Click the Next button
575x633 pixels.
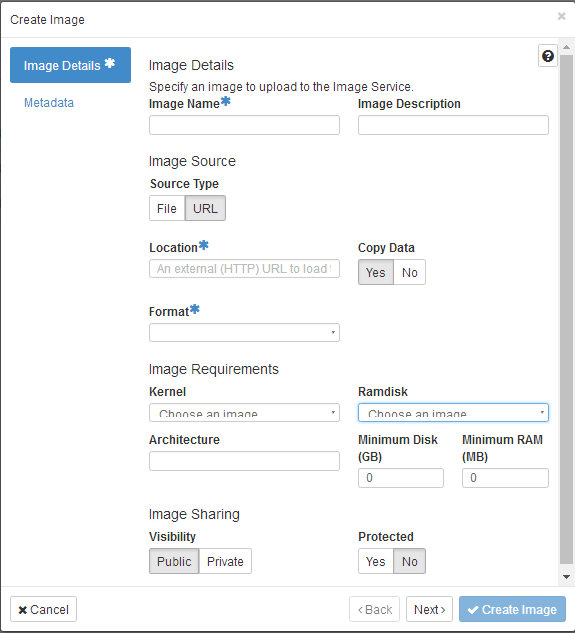click(x=429, y=609)
